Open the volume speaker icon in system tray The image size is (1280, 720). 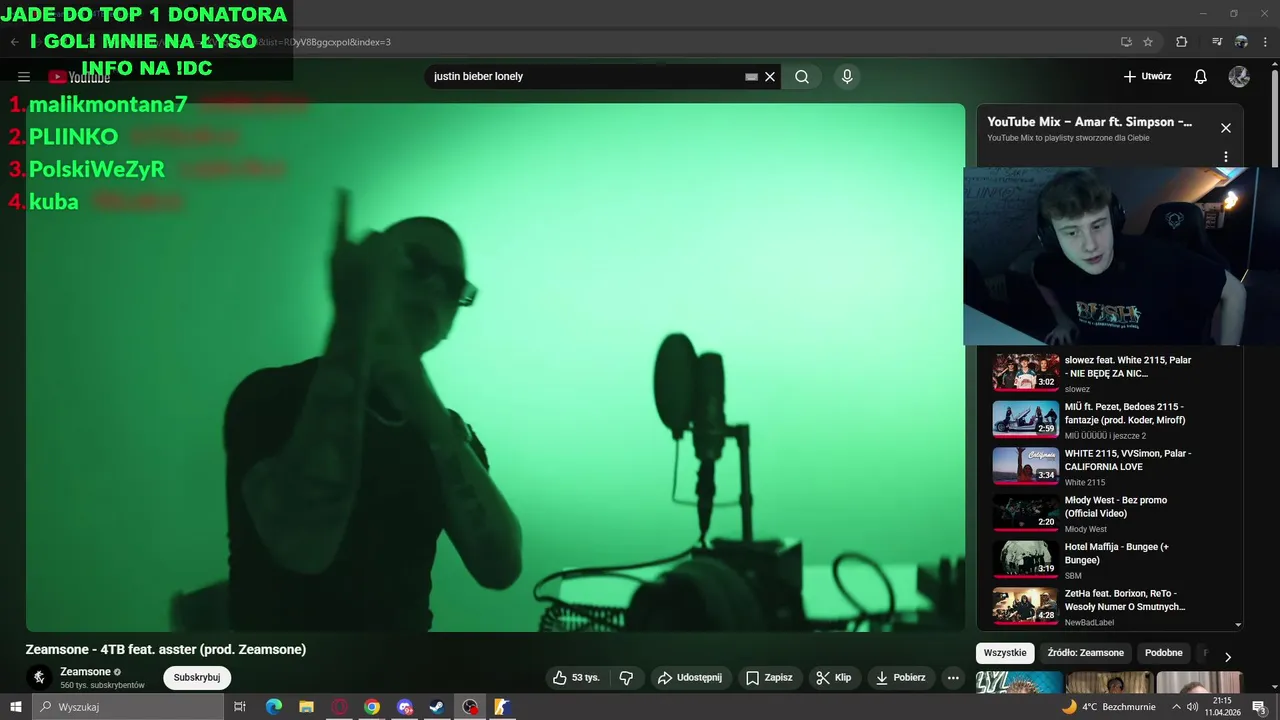1192,707
